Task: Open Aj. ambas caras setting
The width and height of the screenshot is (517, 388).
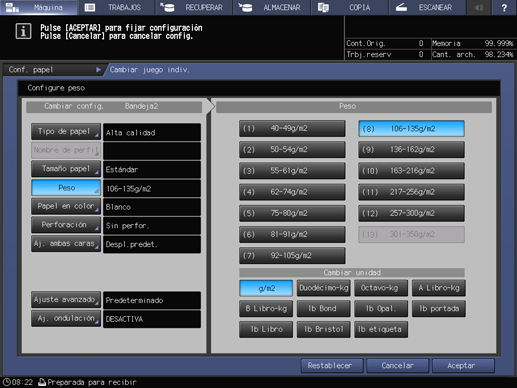Action: pos(66,244)
